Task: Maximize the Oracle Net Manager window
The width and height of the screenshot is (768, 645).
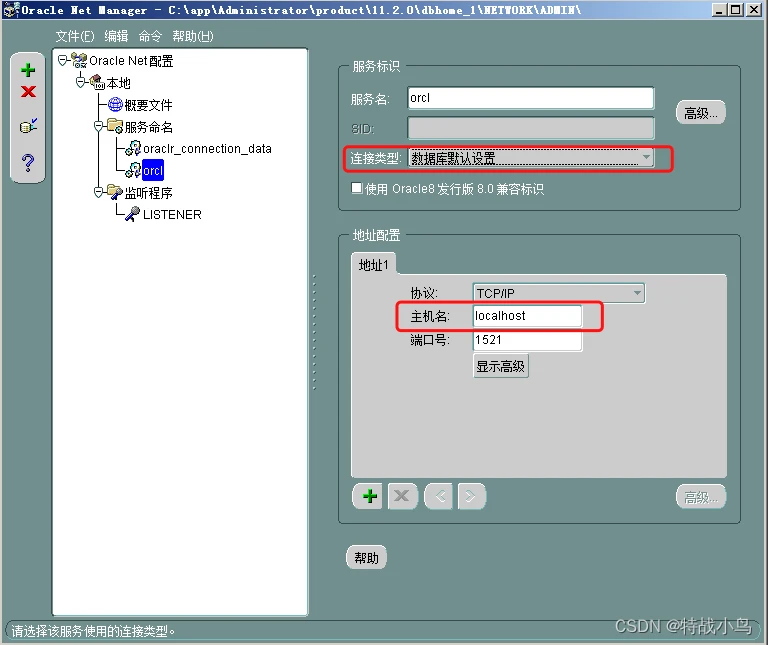Action: tap(736, 10)
